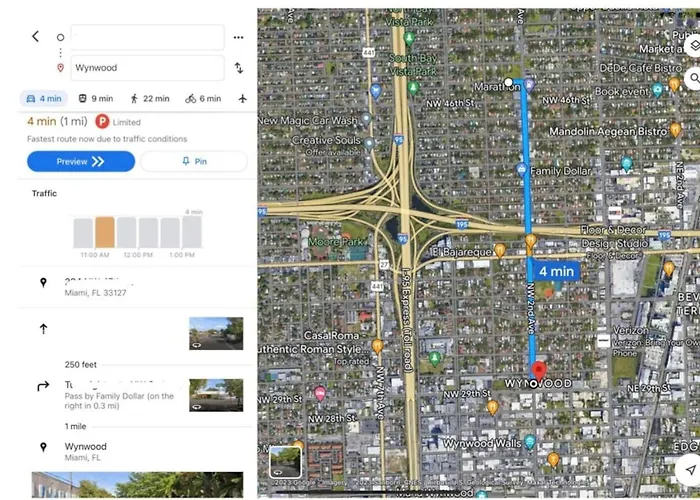The image size is (700, 500).
Task: Edit the Wynwood destination field
Action: pos(147,68)
